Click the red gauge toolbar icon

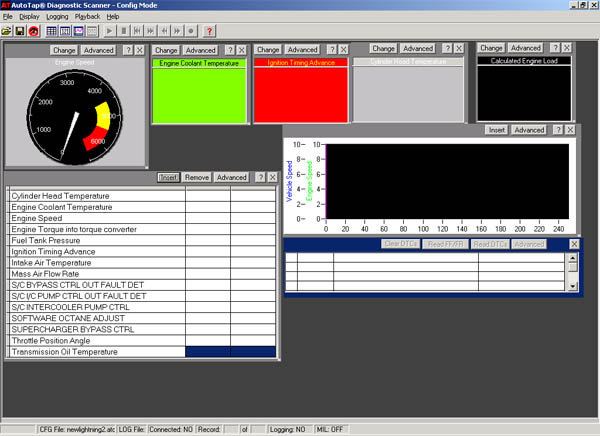tap(33, 32)
